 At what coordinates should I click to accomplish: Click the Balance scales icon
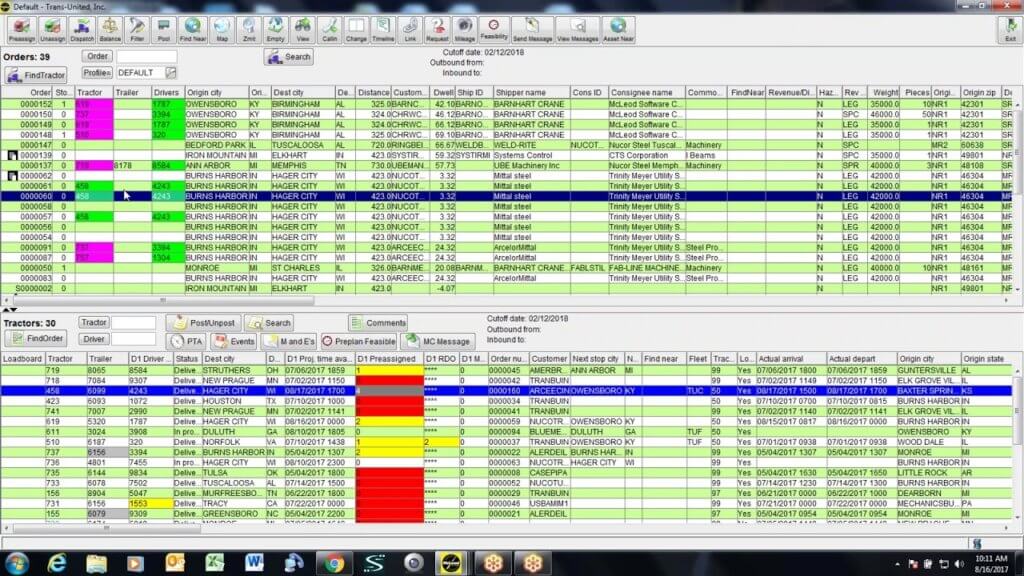(110, 30)
